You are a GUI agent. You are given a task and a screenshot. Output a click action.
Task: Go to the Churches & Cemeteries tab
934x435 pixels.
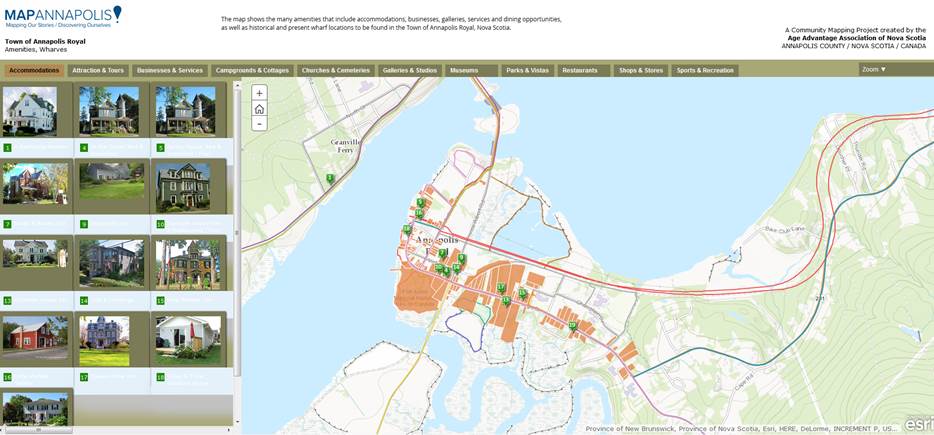click(336, 71)
